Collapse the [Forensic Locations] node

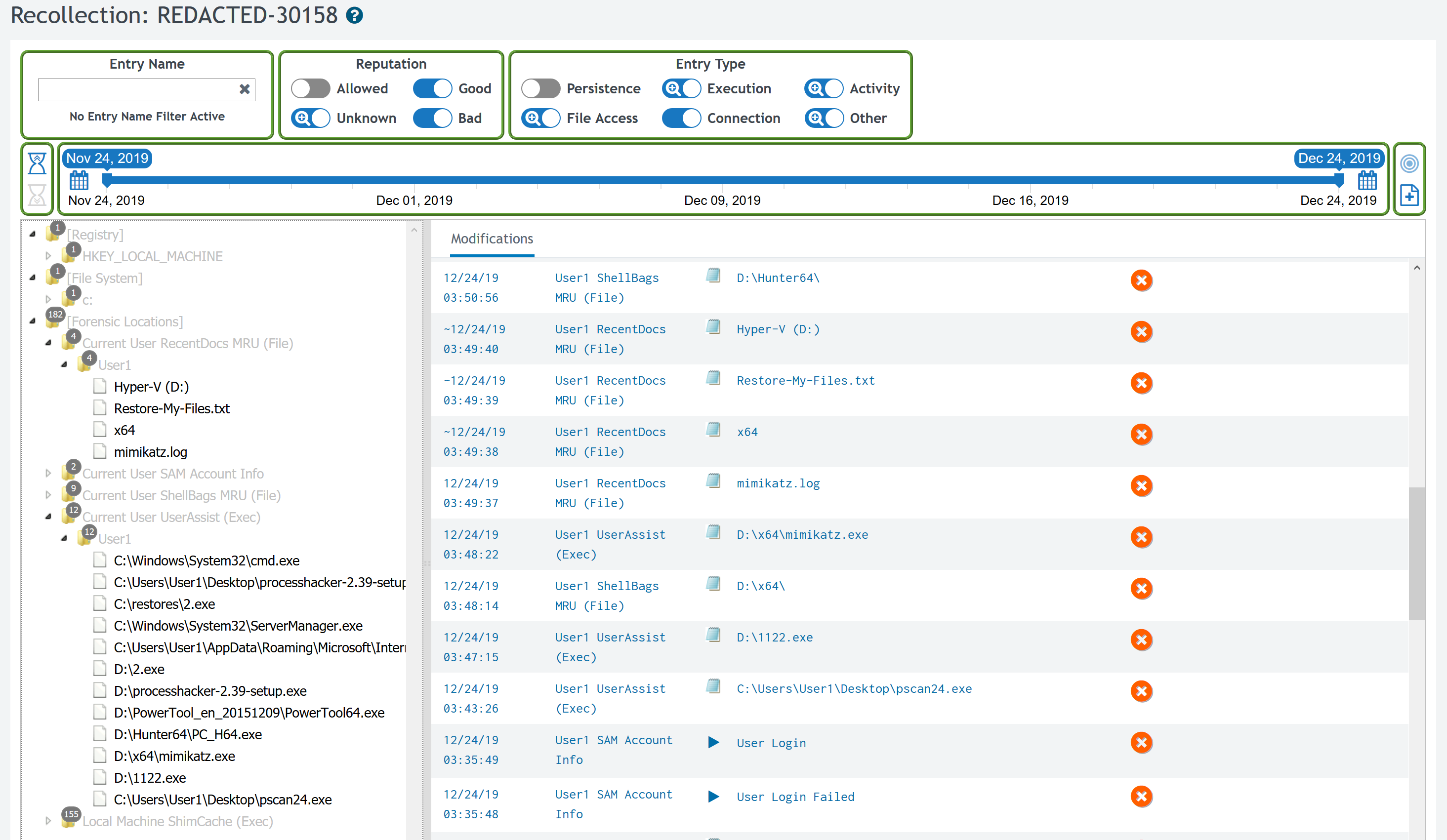coord(33,321)
